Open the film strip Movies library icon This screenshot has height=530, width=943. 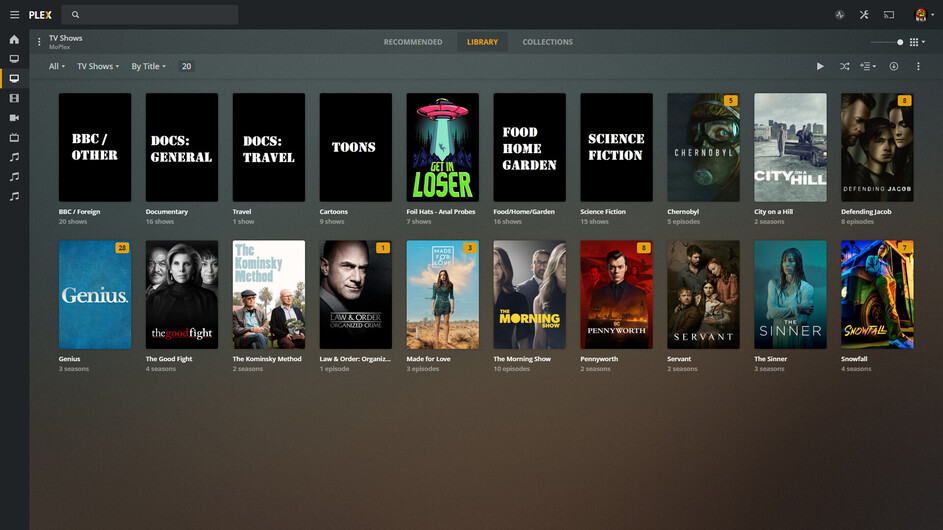pos(14,98)
